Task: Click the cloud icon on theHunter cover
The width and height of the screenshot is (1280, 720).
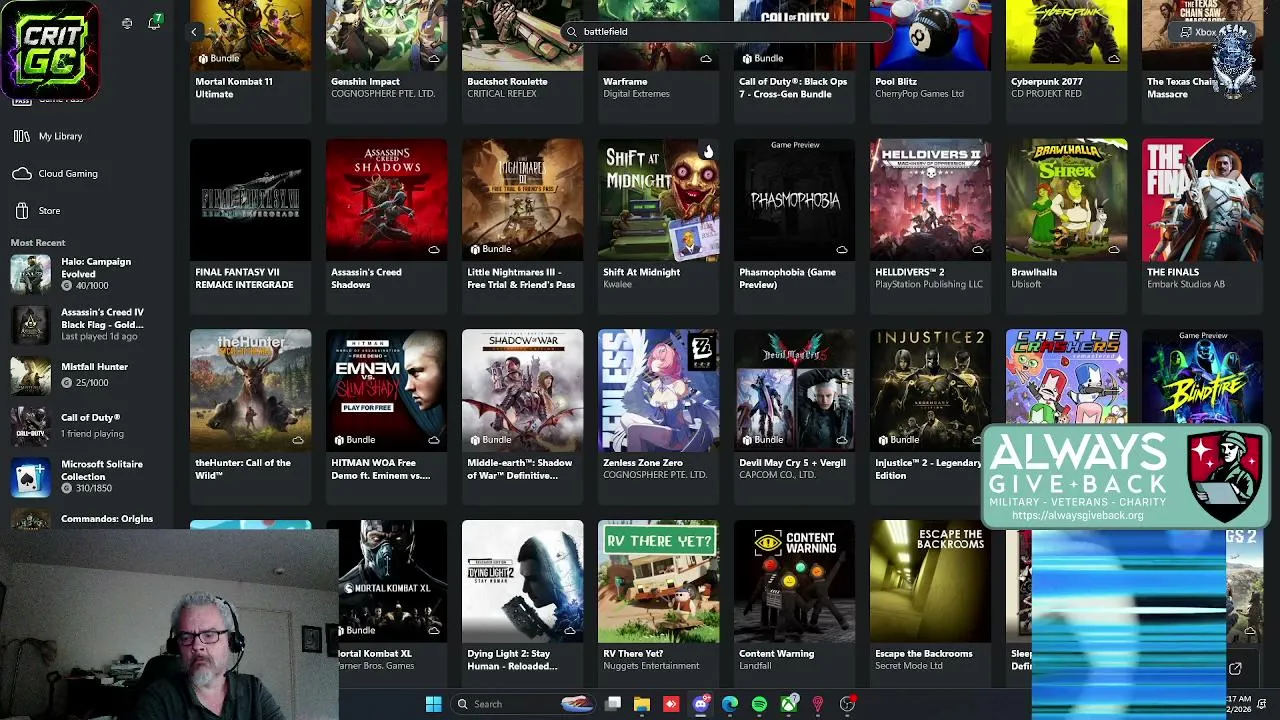Action: pyautogui.click(x=298, y=440)
